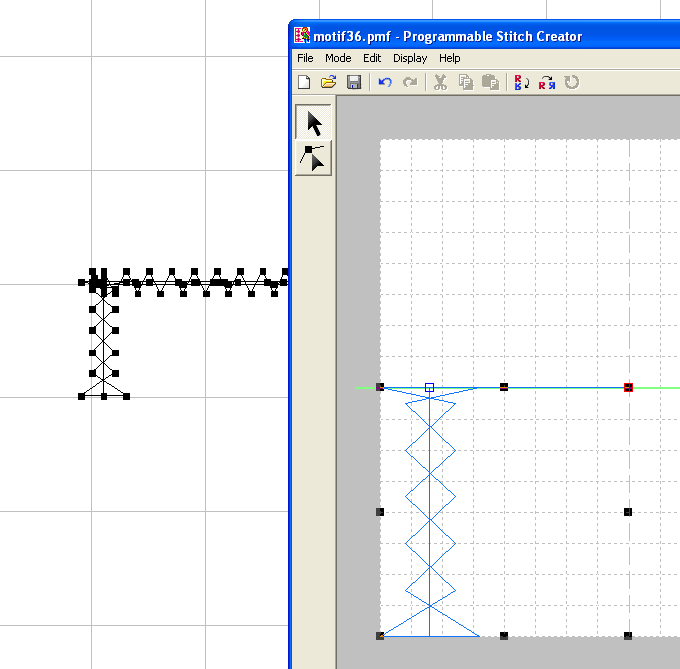Expand the Help menu
This screenshot has width=680, height=669.
tap(450, 59)
